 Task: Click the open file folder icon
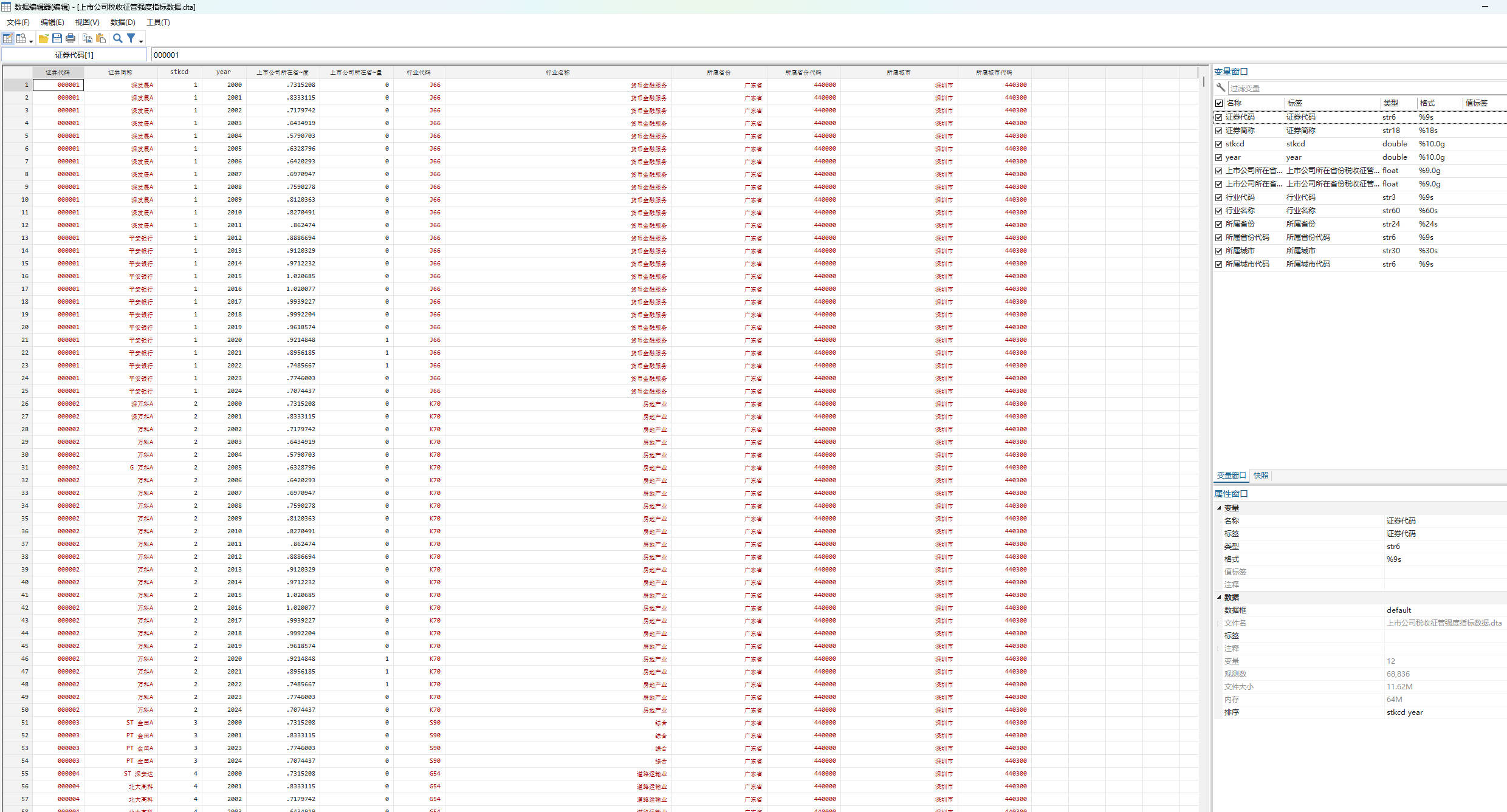point(44,38)
